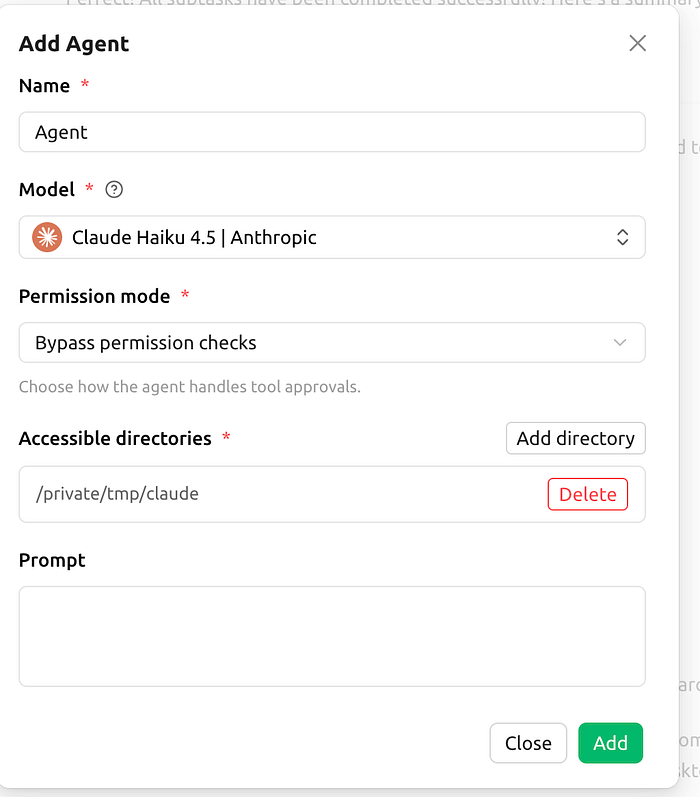Close the Add Agent dialog with the X icon
The image size is (700, 797).
(x=637, y=43)
